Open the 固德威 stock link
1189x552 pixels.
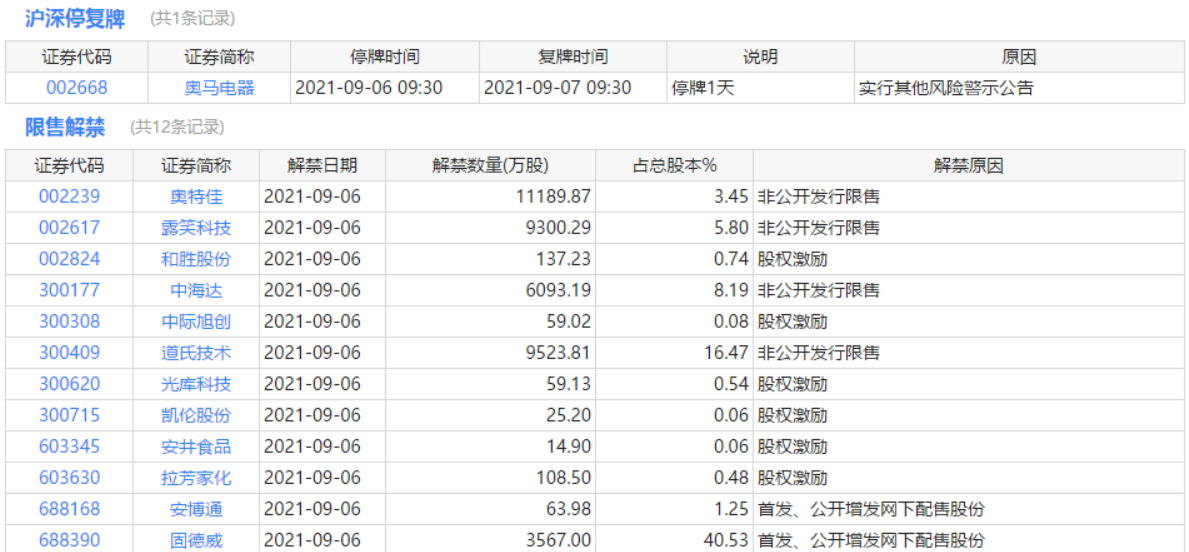tap(196, 541)
